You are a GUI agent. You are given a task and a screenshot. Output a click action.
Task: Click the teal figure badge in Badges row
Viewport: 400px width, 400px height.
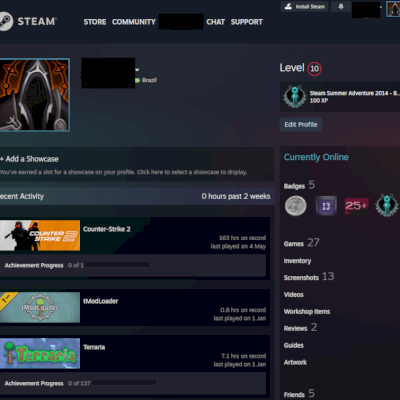point(387,206)
